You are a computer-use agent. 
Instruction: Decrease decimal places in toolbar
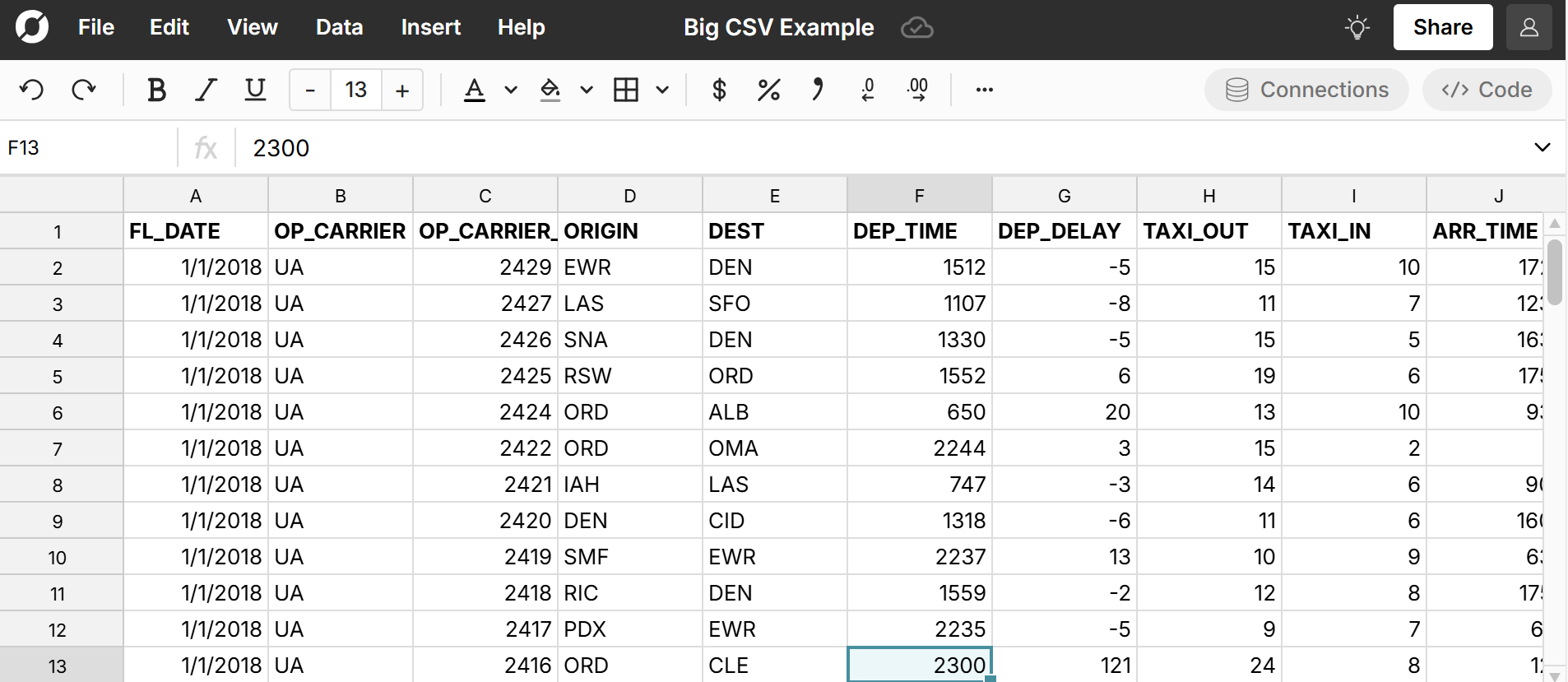pos(868,90)
